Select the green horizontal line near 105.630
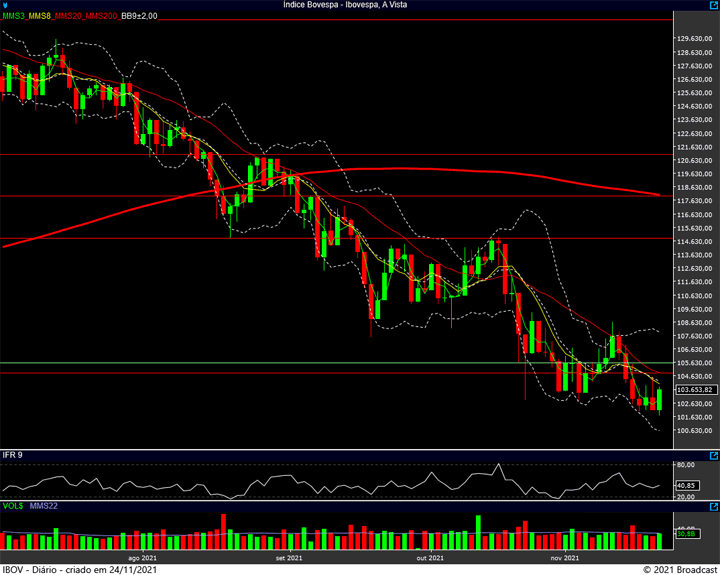 [x=300, y=363]
